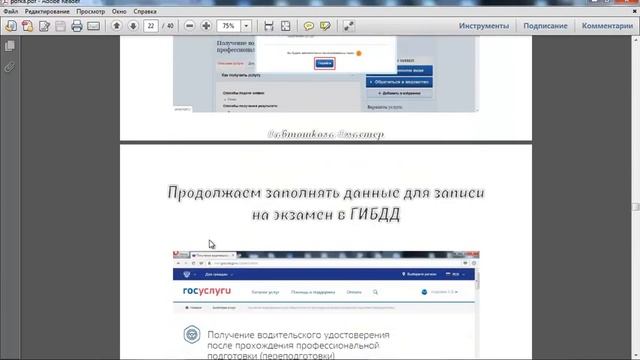The width and height of the screenshot is (640, 360).
Task: Open the zoom level dropdown arrow
Action: pos(246,26)
